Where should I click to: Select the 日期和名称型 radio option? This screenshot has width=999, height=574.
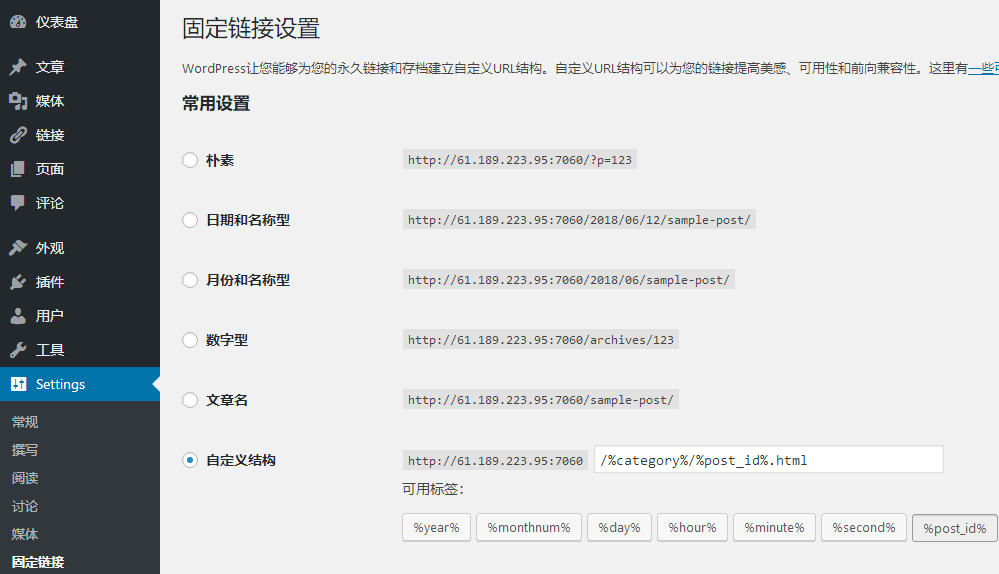(x=190, y=220)
